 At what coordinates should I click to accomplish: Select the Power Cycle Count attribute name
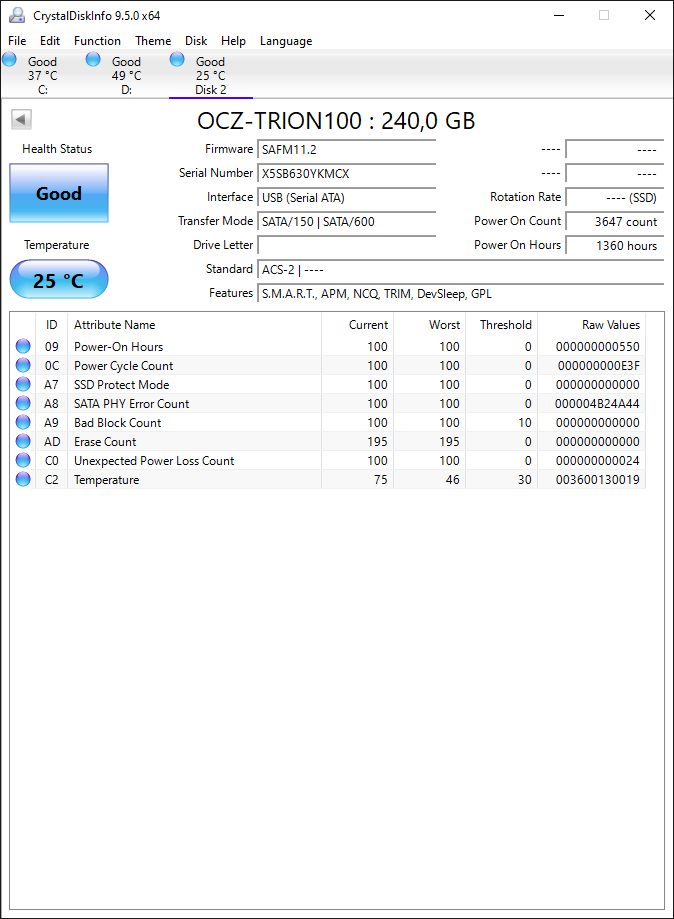tap(123, 366)
